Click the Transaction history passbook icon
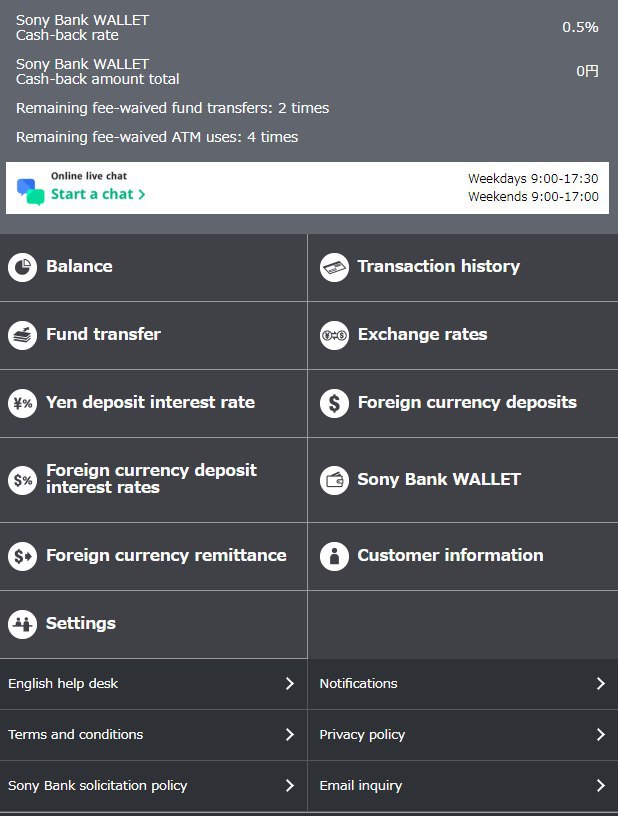 (334, 267)
